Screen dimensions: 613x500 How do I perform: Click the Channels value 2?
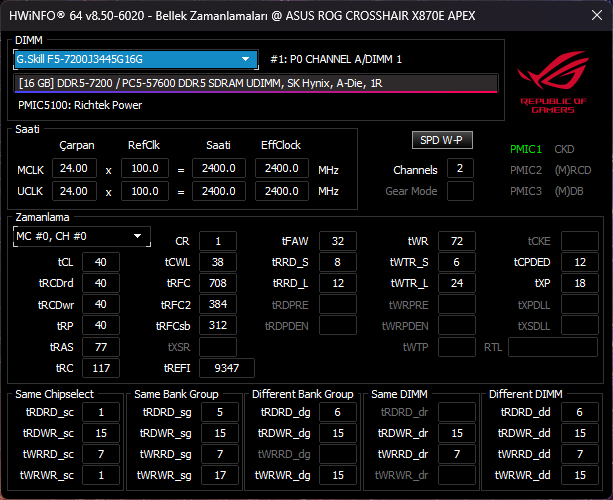click(460, 168)
